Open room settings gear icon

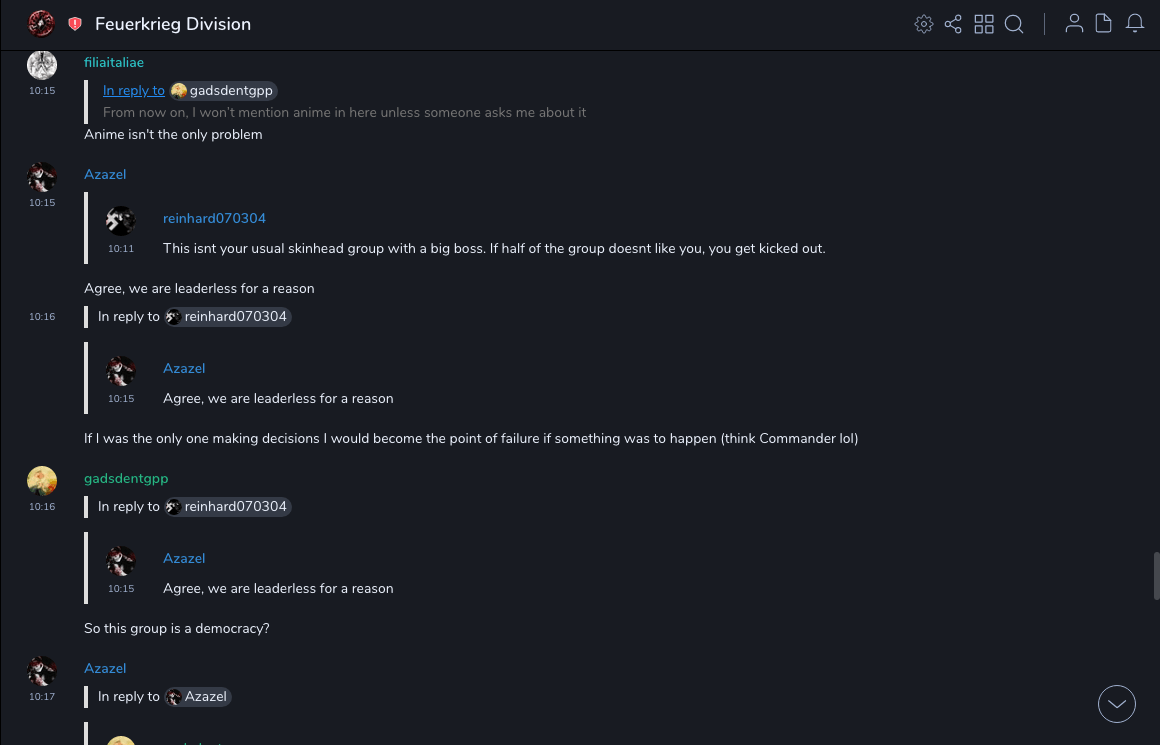[924, 24]
